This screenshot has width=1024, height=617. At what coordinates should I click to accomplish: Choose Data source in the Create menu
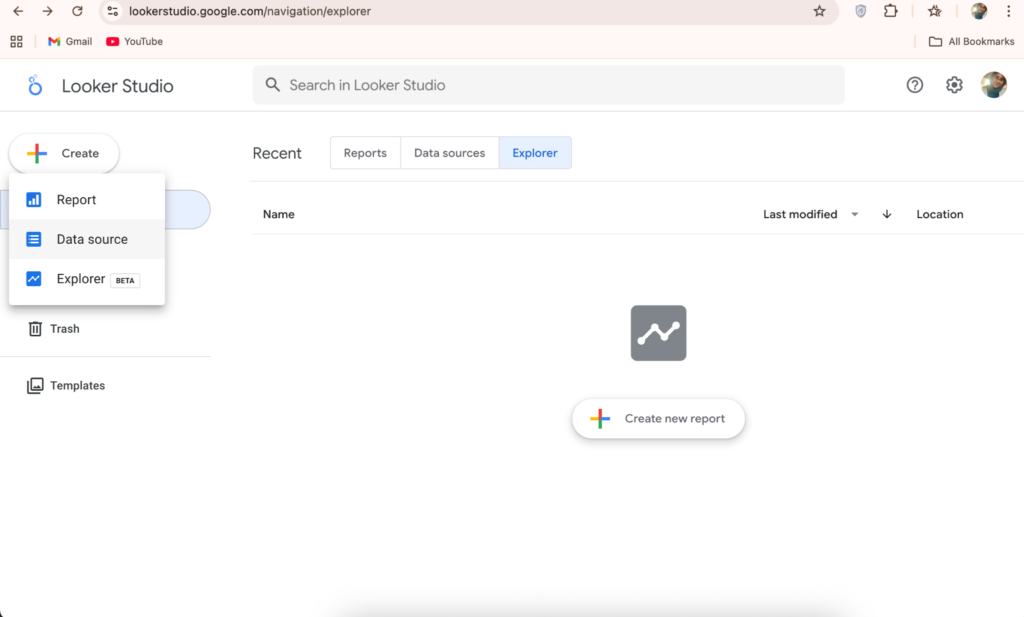(x=91, y=240)
